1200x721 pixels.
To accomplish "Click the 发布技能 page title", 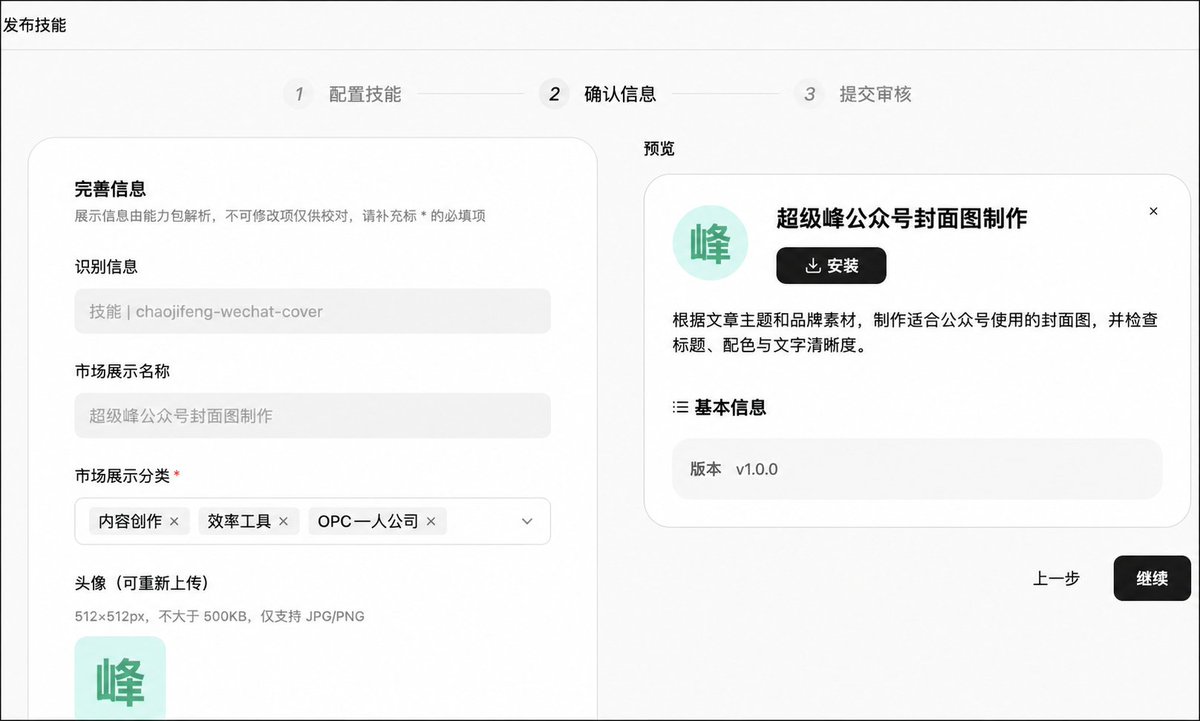I will (x=35, y=25).
